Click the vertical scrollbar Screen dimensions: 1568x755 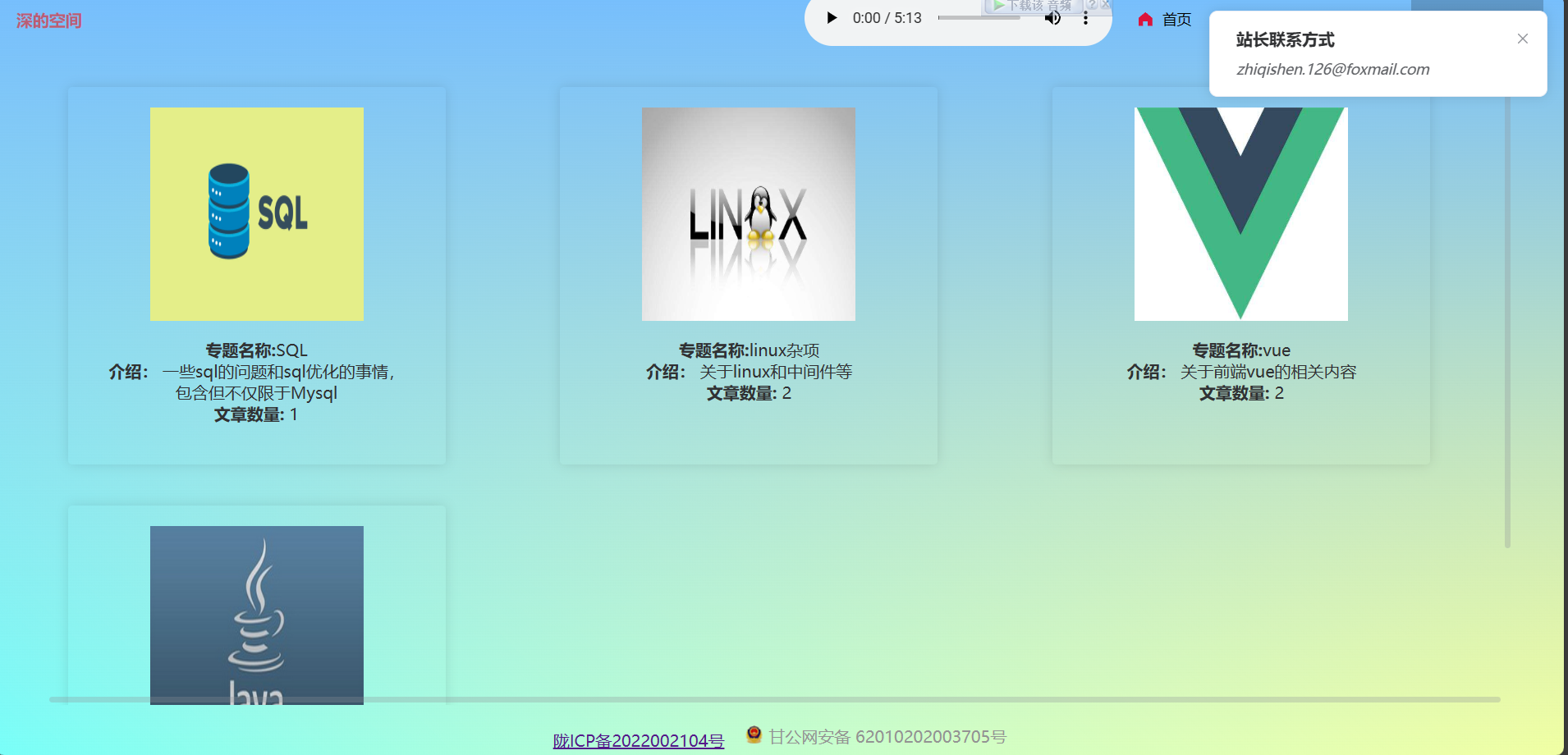[x=1507, y=320]
